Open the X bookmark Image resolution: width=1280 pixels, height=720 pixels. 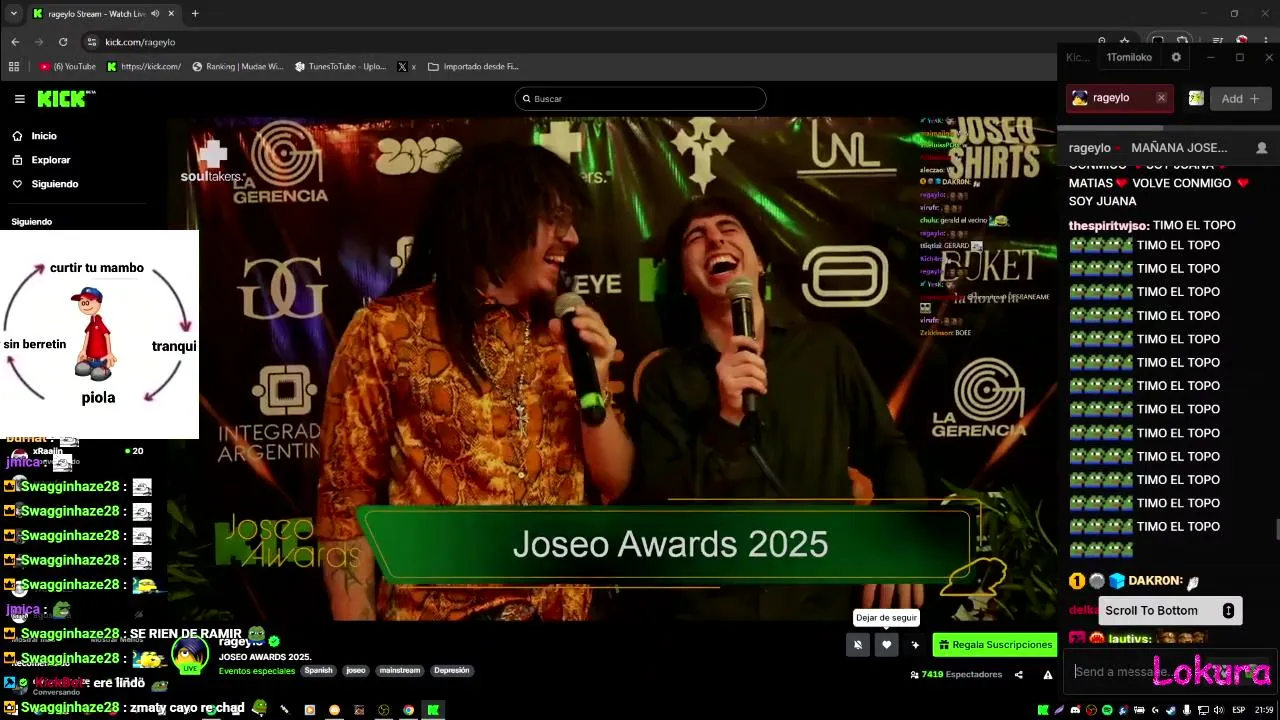pyautogui.click(x=406, y=67)
